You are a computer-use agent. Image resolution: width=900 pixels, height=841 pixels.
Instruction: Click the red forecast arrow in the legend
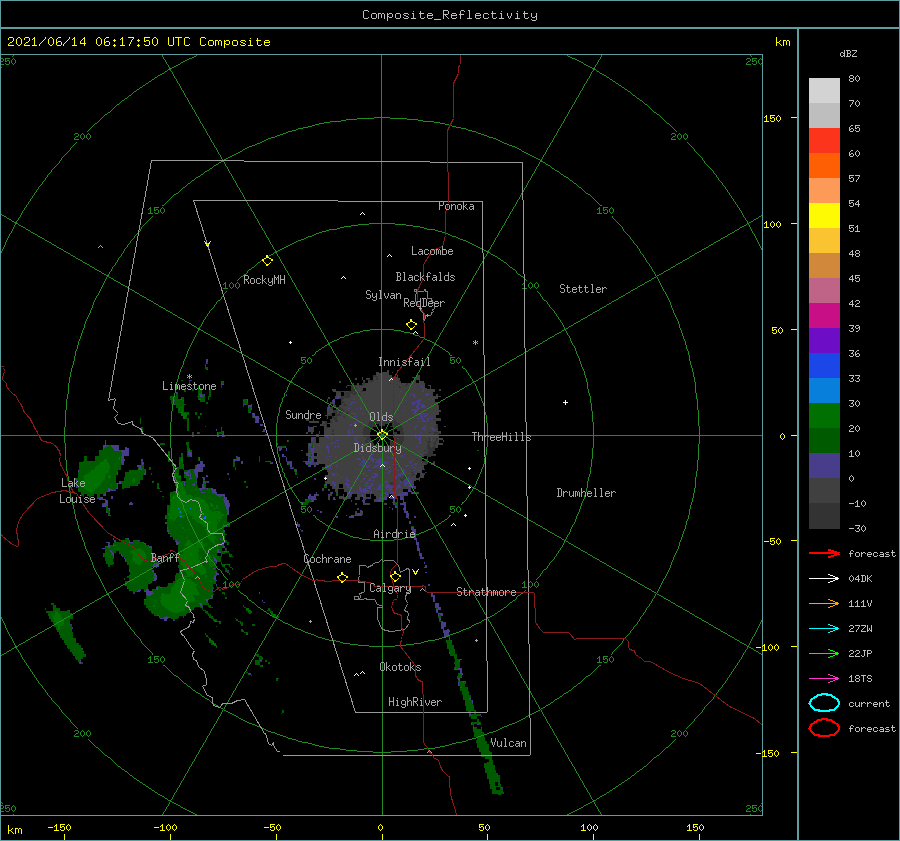[x=824, y=553]
